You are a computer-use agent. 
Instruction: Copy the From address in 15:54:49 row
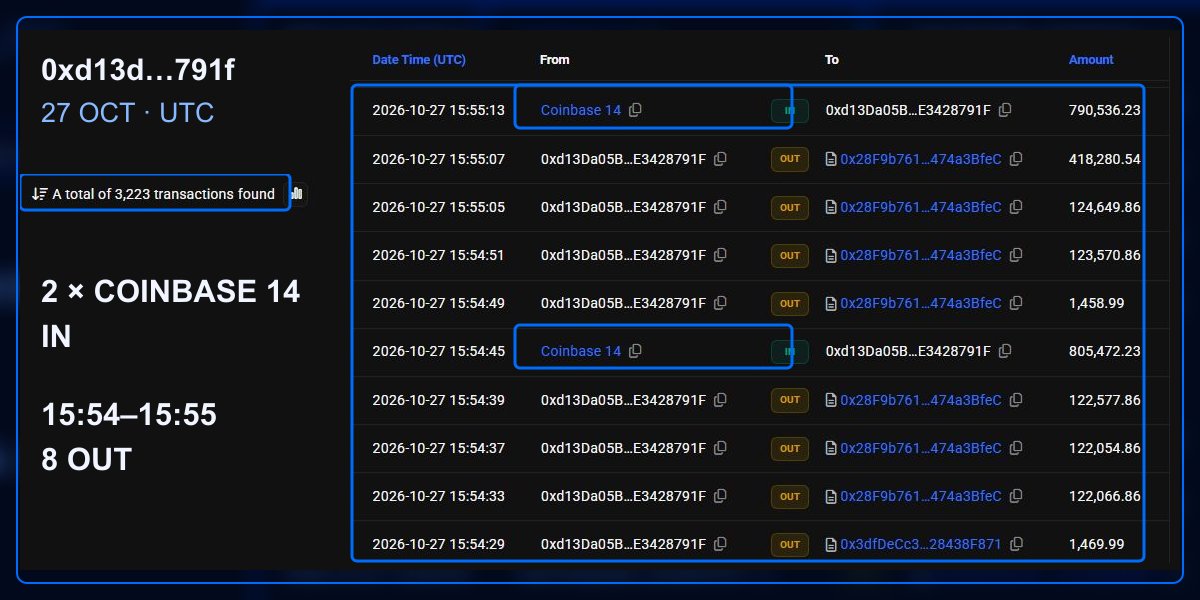click(720, 303)
